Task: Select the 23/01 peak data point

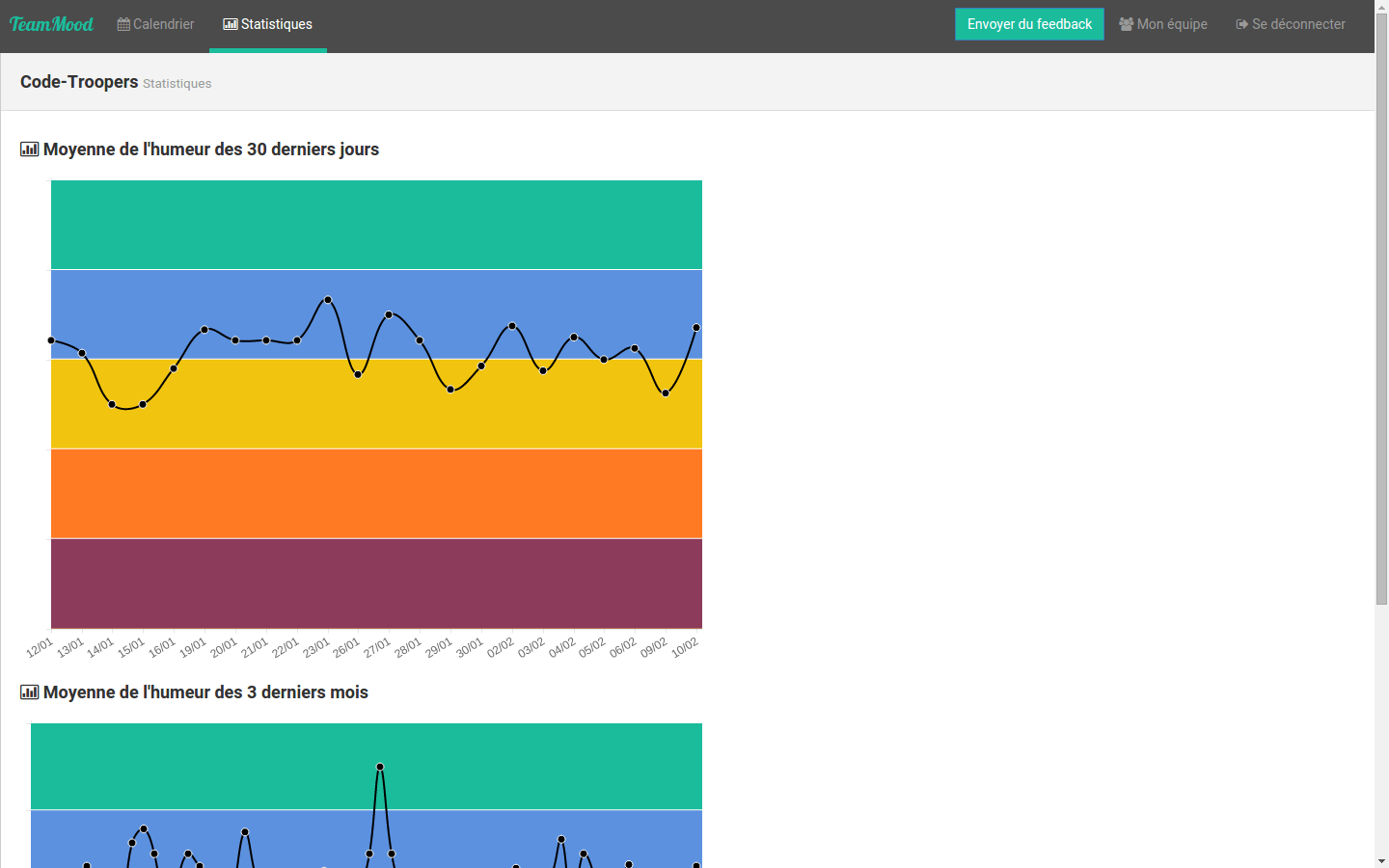Action: click(328, 300)
